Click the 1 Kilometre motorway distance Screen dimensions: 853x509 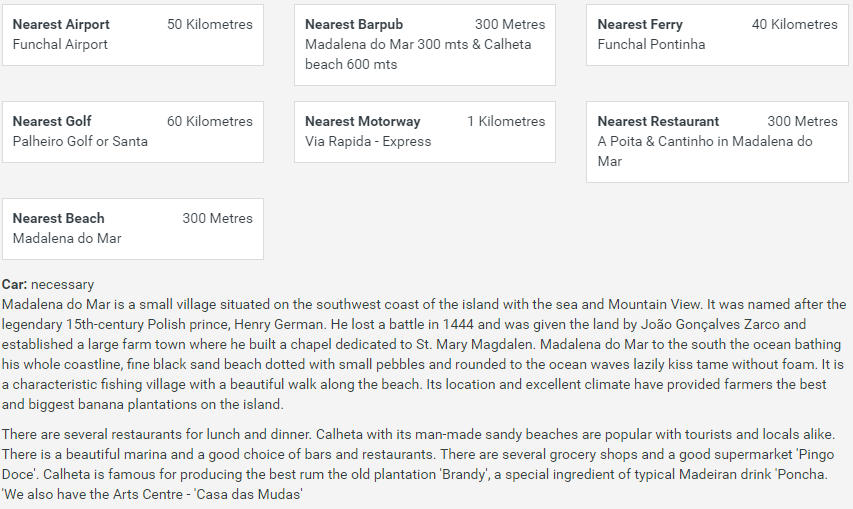coord(506,121)
